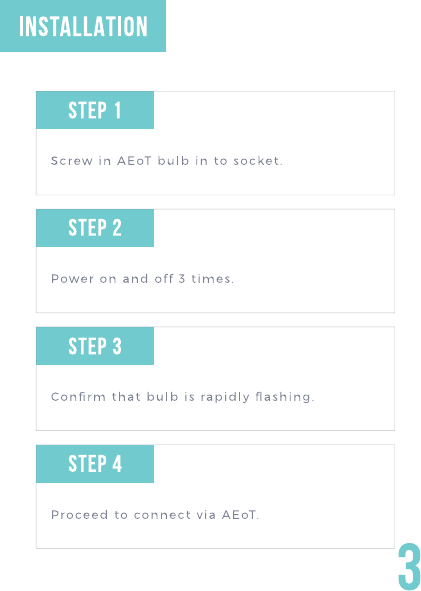This screenshot has height=591, width=421.
Task: Select the STEP 2 label
Action: (x=95, y=228)
